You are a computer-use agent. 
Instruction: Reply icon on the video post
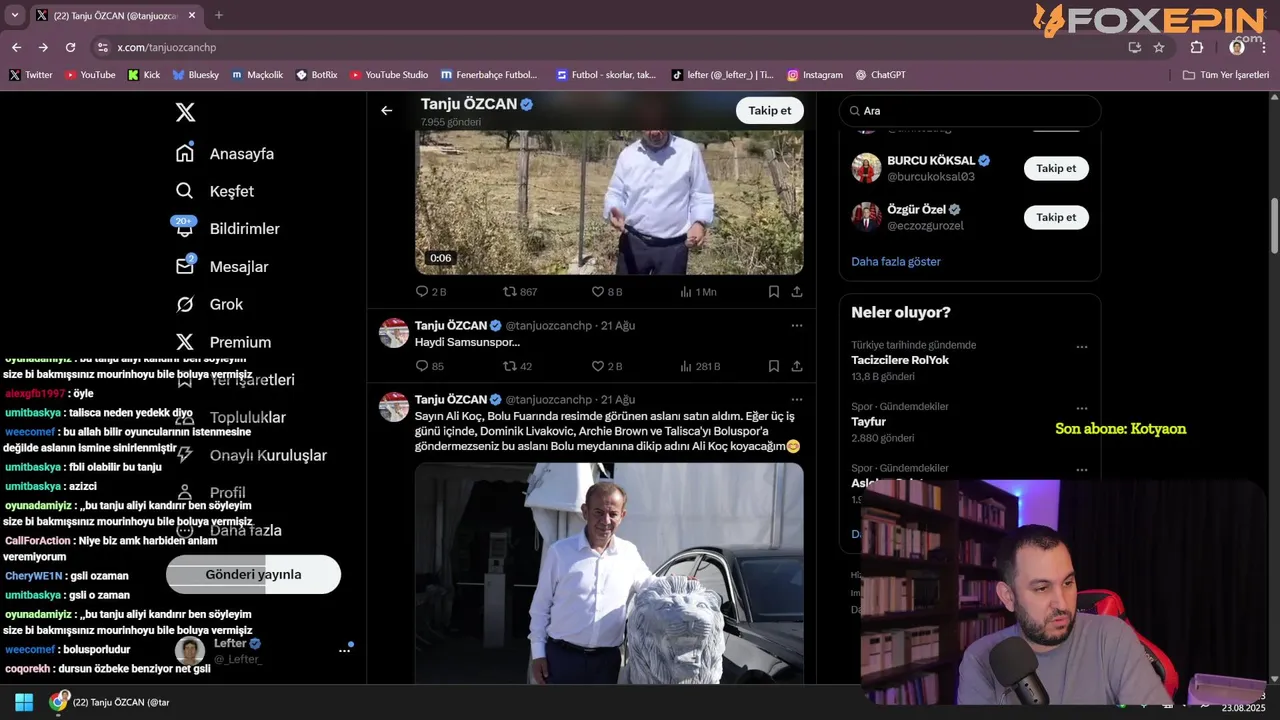click(422, 292)
